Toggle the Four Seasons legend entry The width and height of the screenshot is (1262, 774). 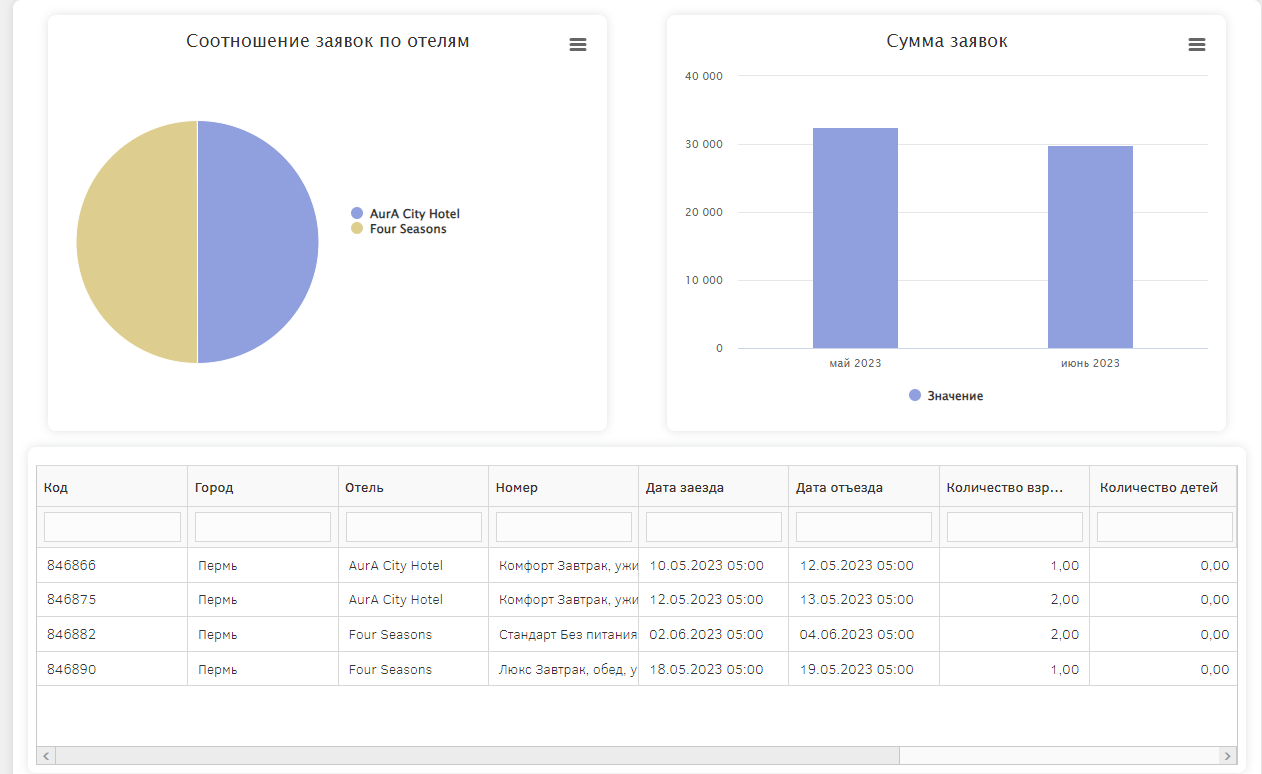(399, 229)
